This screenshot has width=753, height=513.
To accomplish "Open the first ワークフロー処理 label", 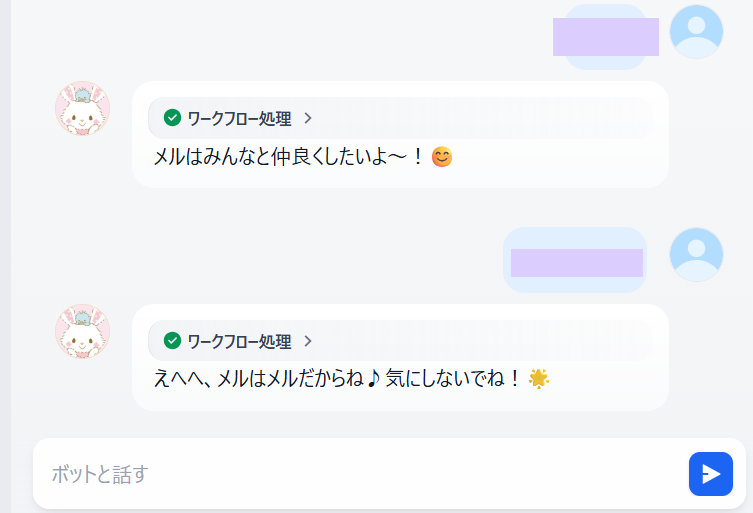I will tap(239, 118).
